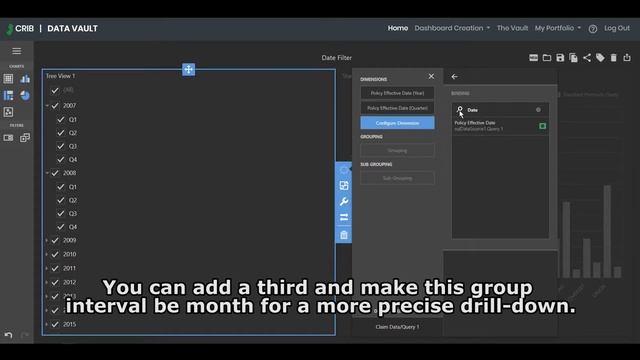
Task: Add a combo box filter from the sidebar
Action: pyautogui.click(x=8, y=138)
